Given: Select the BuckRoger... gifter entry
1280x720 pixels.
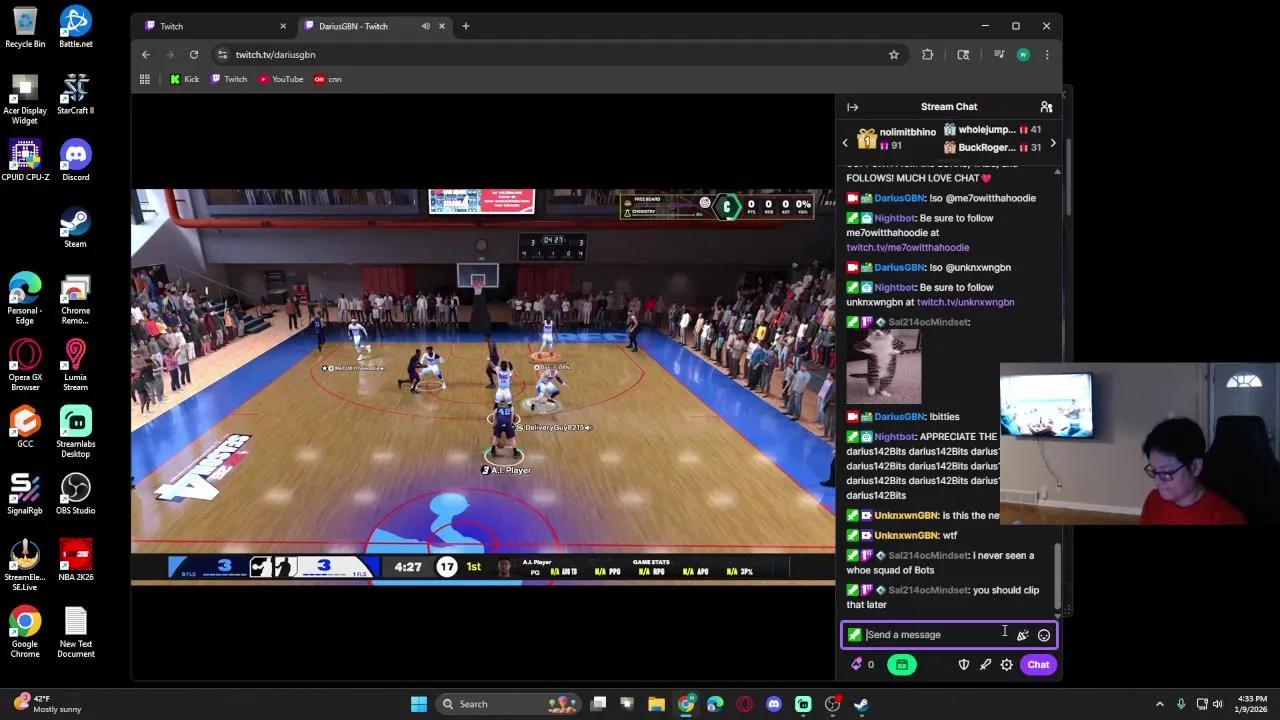Looking at the screenshot, I should click(x=992, y=148).
